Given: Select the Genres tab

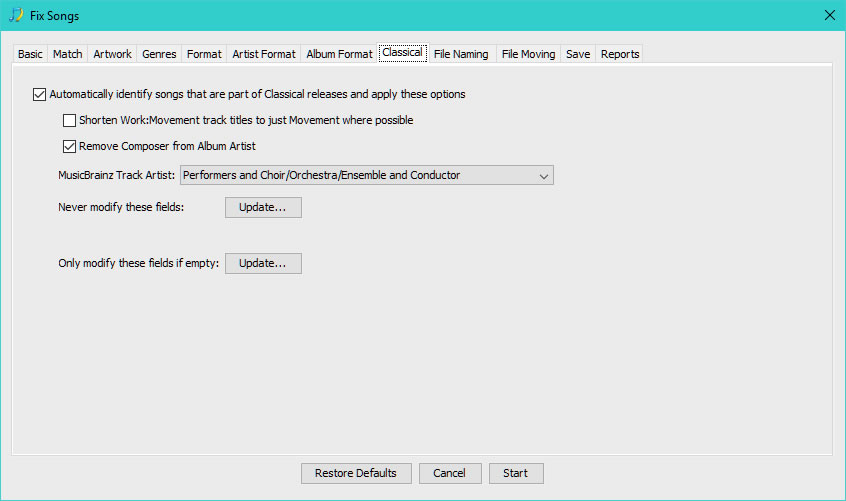Looking at the screenshot, I should pyautogui.click(x=159, y=54).
